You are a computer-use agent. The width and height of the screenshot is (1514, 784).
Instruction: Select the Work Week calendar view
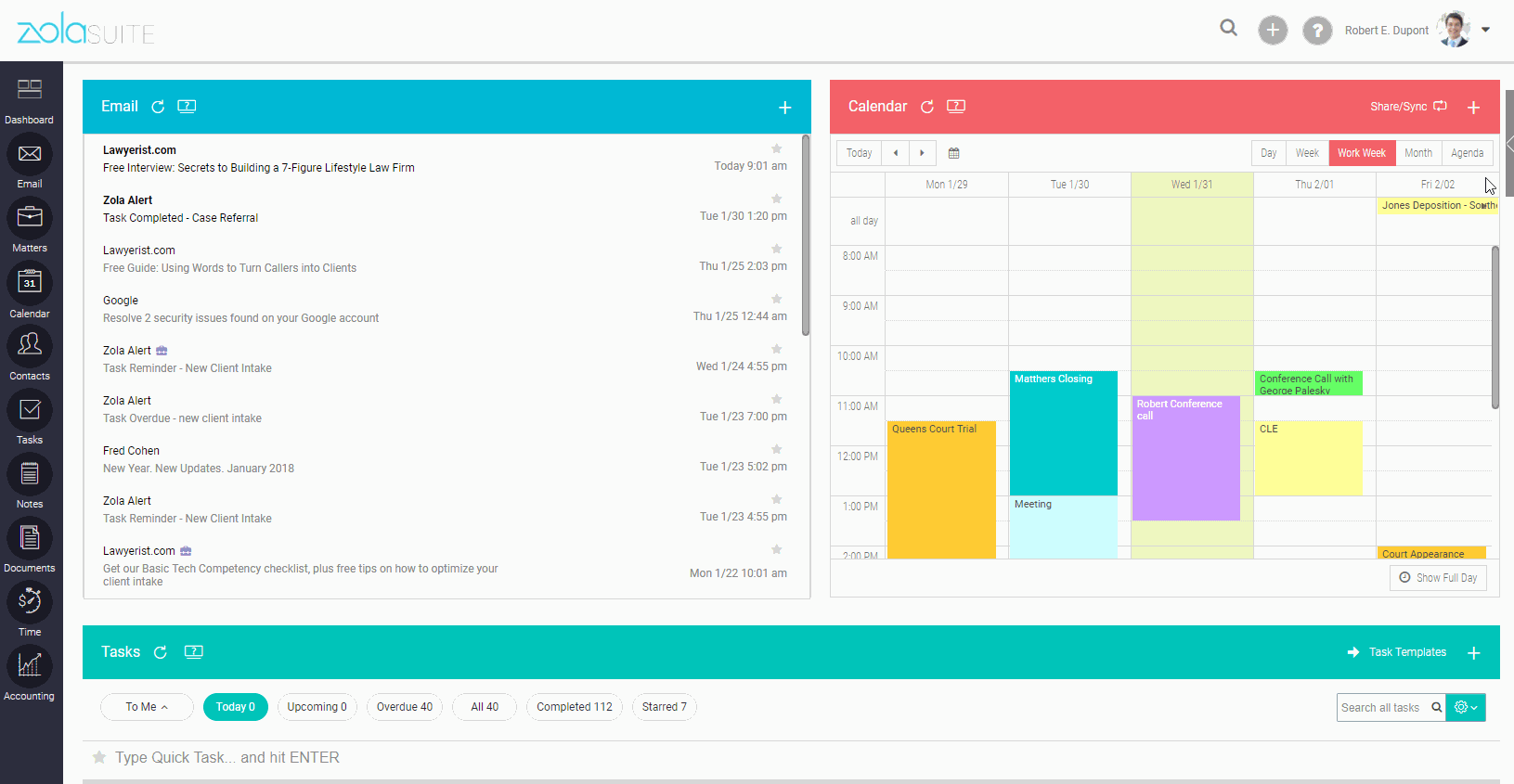click(x=1361, y=153)
